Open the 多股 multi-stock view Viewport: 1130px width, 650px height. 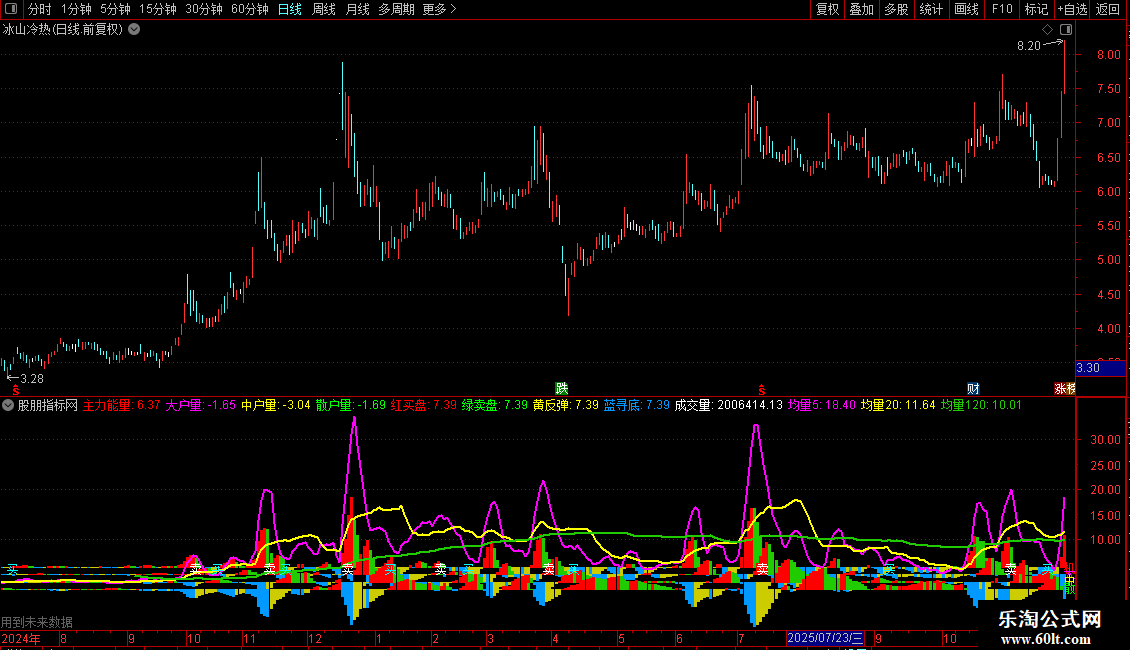[x=896, y=9]
